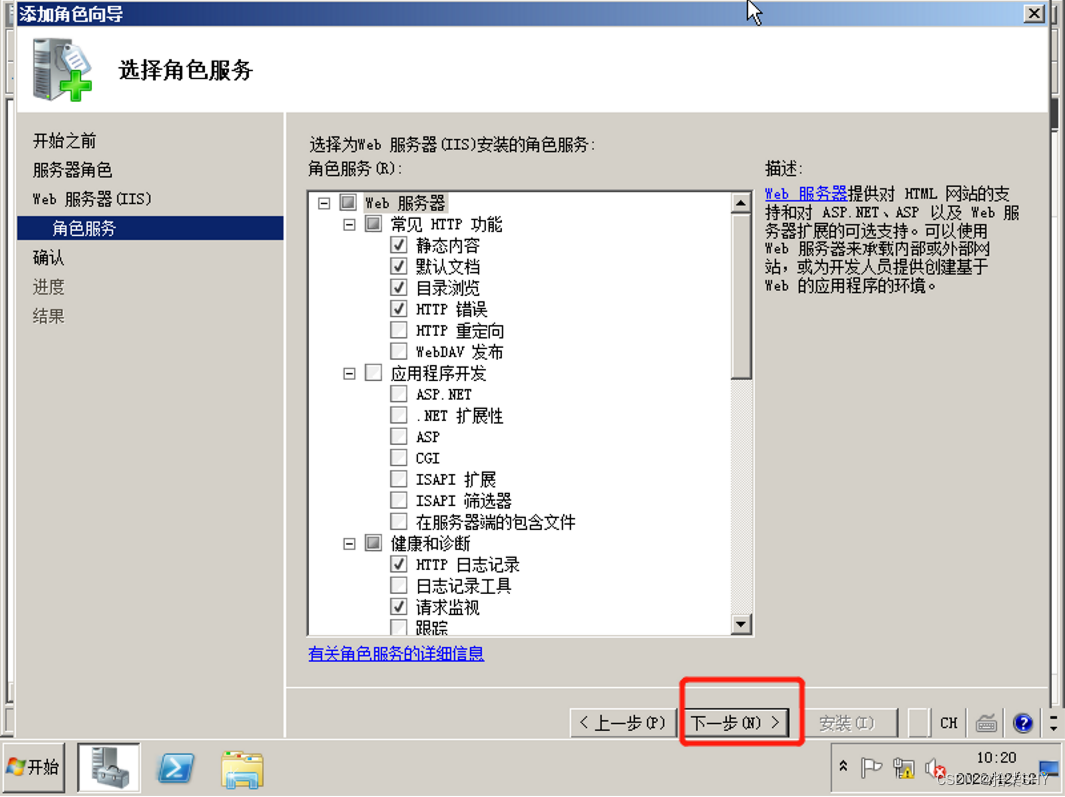The image size is (1065, 797).
Task: Open Server Manager from the taskbar
Action: [109, 768]
